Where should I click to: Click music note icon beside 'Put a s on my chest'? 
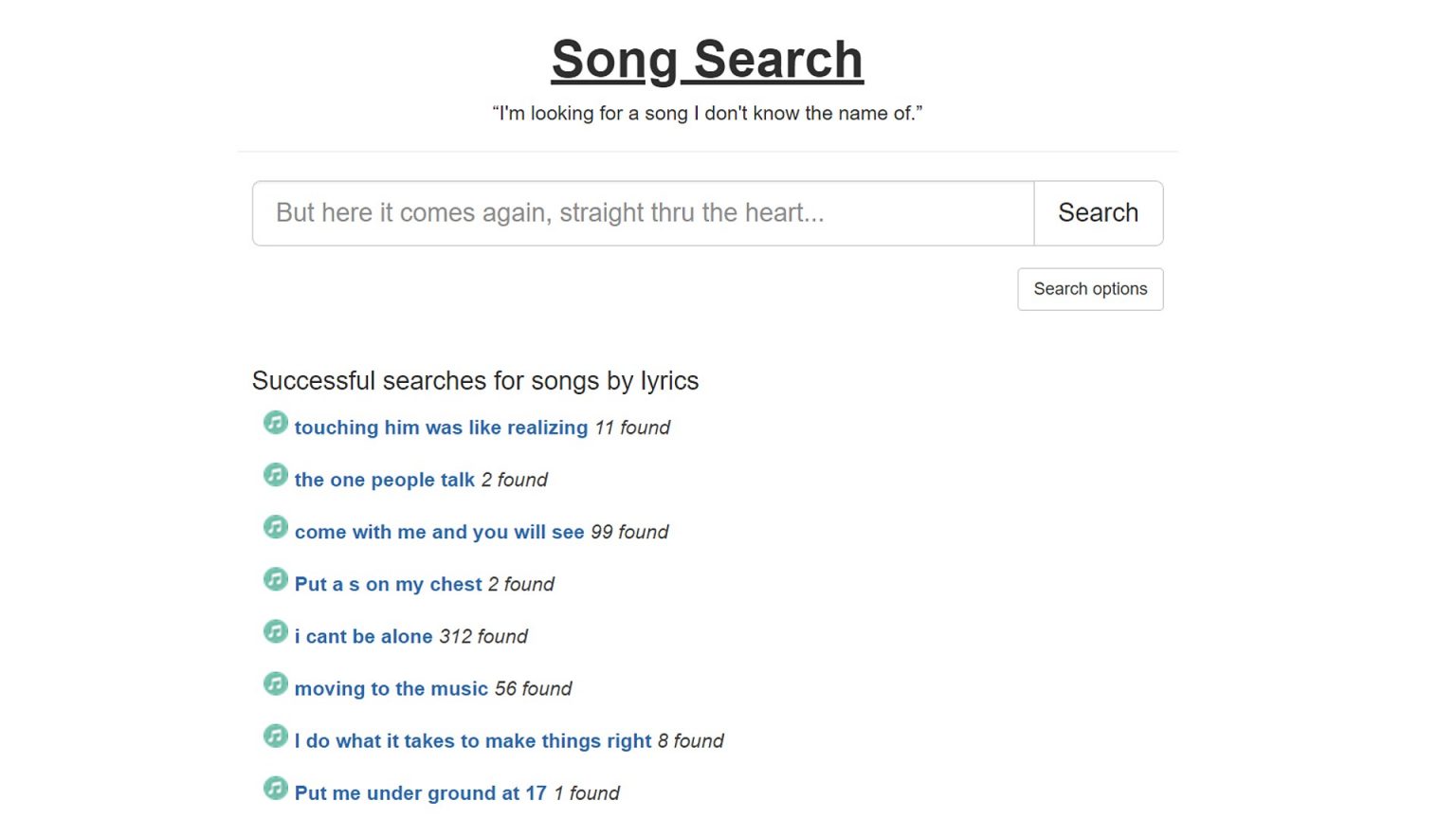[275, 579]
